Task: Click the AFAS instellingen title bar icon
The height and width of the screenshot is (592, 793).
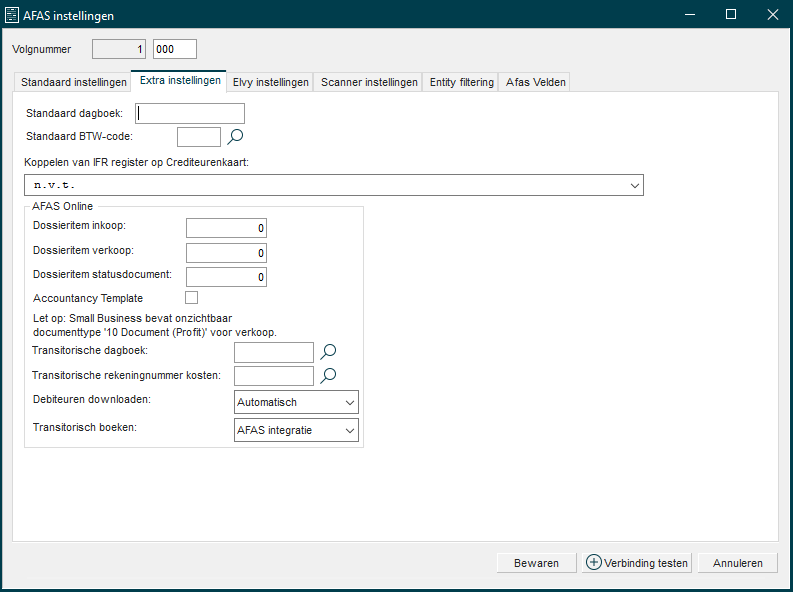Action: coord(12,15)
